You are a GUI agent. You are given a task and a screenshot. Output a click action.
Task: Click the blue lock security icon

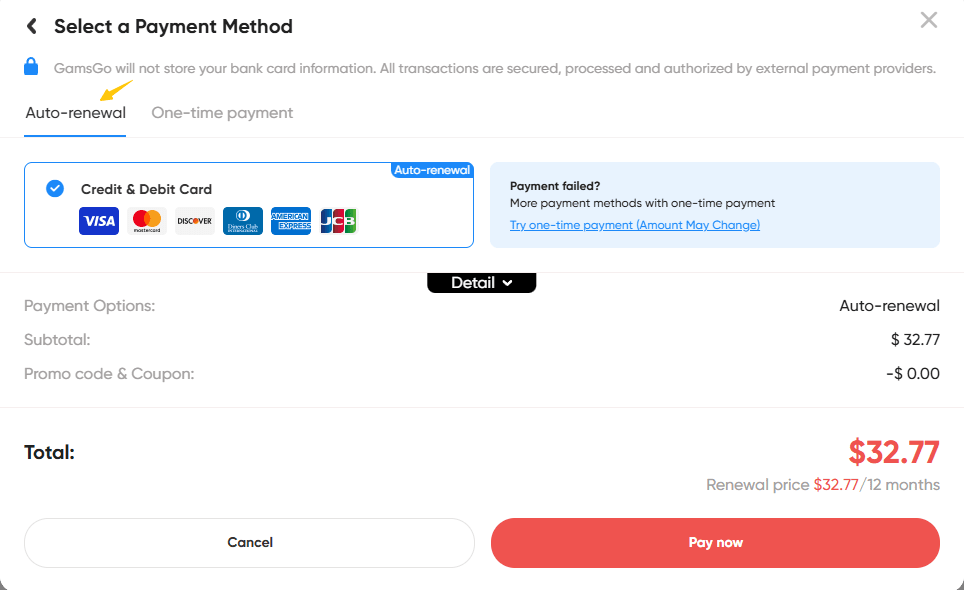(31, 66)
